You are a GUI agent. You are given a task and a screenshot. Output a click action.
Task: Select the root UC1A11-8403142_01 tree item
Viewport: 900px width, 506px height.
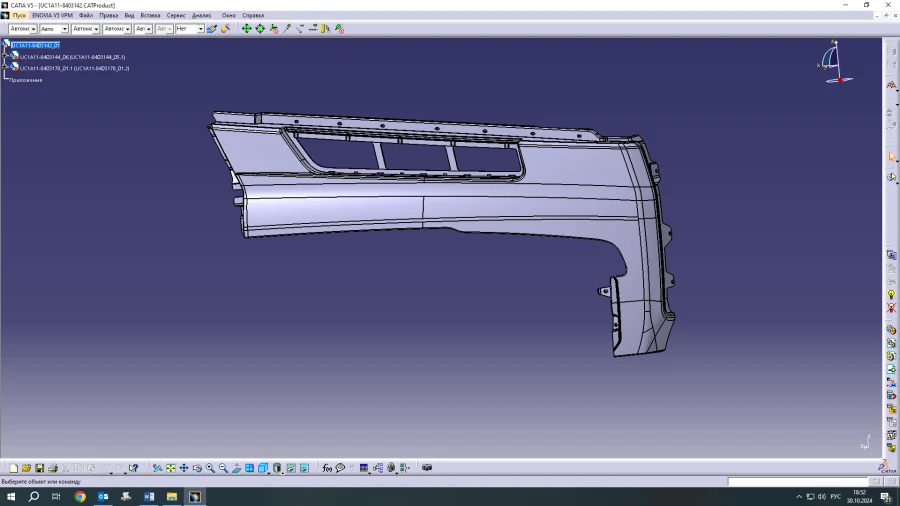pyautogui.click(x=36, y=45)
